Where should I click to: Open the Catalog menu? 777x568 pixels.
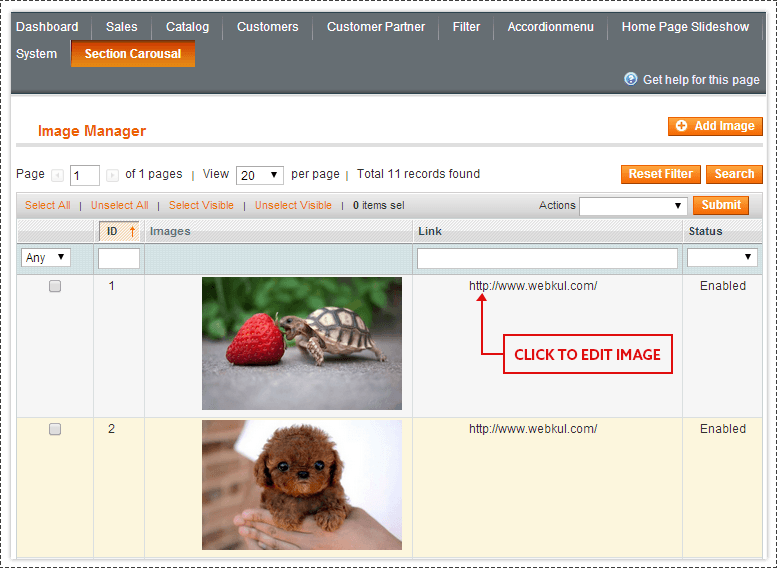[x=187, y=27]
